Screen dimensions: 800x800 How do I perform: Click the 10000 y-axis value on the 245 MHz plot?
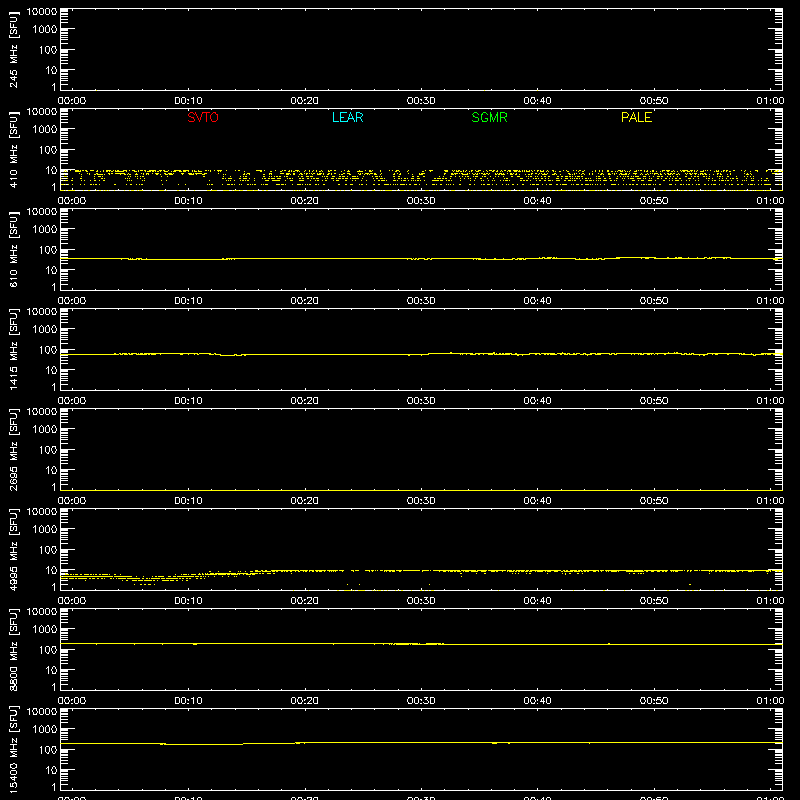(x=42, y=12)
